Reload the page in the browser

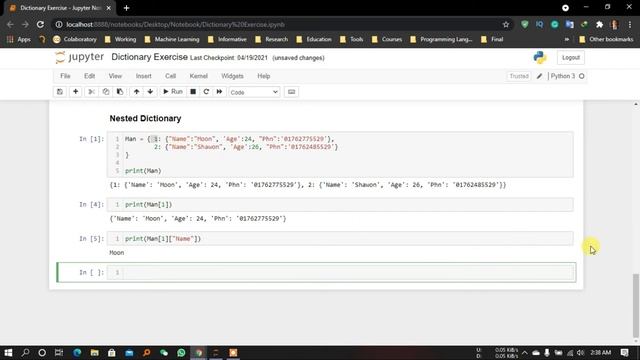pyautogui.click(x=40, y=24)
